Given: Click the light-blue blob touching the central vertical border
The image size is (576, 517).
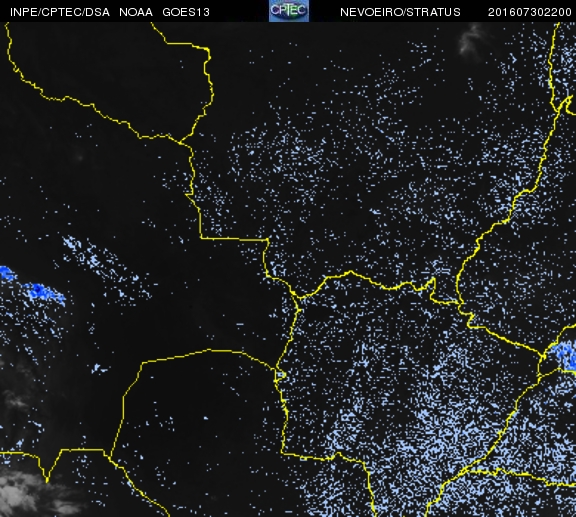Looking at the screenshot, I should pyautogui.click(x=281, y=375).
